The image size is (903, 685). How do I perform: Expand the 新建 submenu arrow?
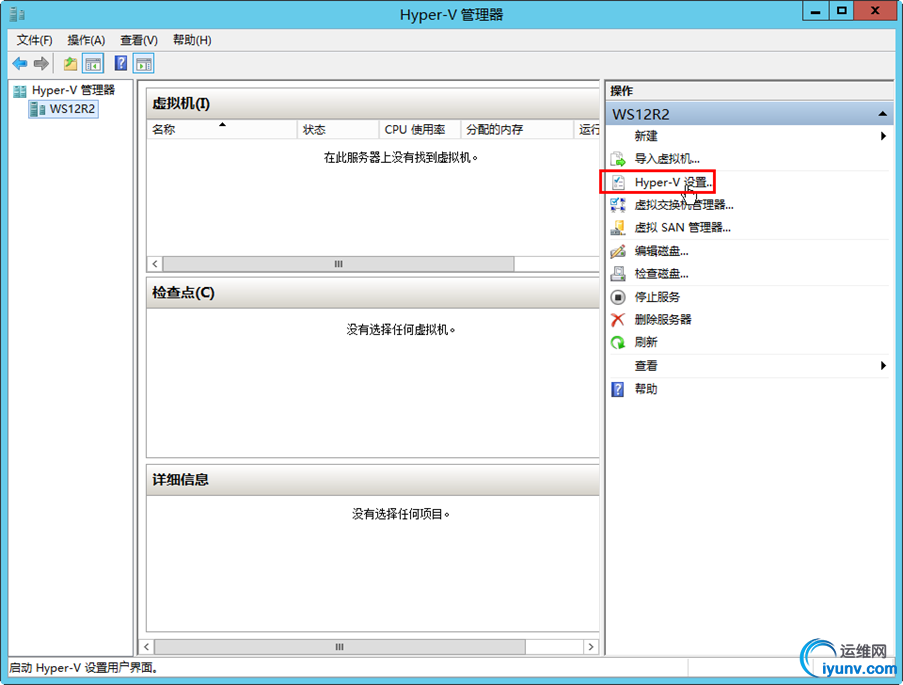[x=883, y=136]
